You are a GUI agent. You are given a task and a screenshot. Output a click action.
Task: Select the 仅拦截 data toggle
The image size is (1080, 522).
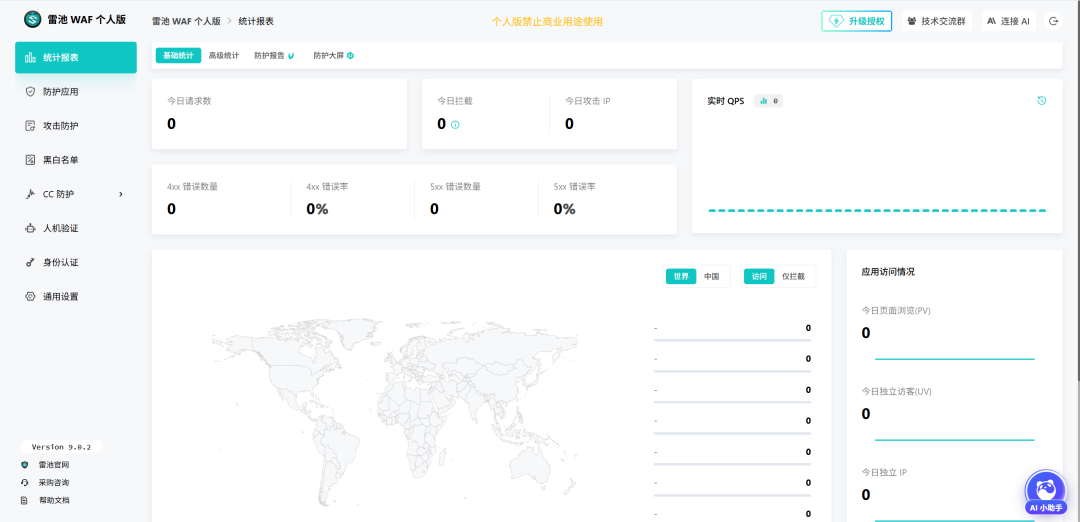[793, 276]
